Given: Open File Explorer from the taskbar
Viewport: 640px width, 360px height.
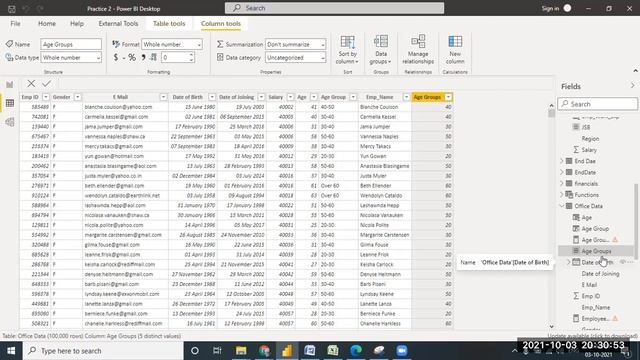Looking at the screenshot, I should (241, 351).
